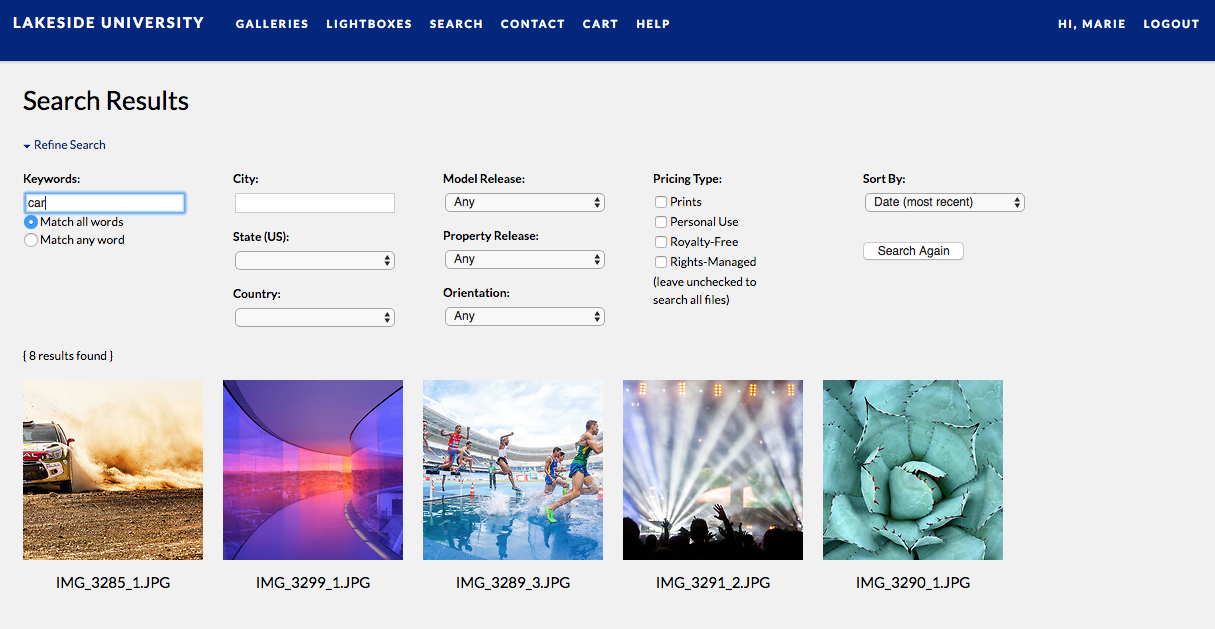The height and width of the screenshot is (629, 1215).
Task: Choose an option in Orientation dropdown
Action: click(x=525, y=316)
